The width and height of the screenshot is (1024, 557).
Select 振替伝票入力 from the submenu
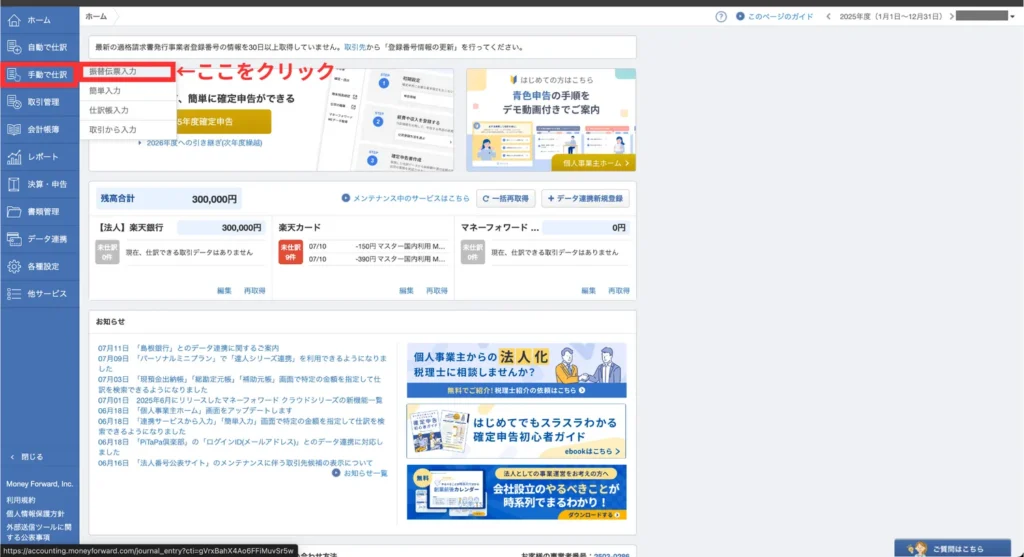(113, 72)
